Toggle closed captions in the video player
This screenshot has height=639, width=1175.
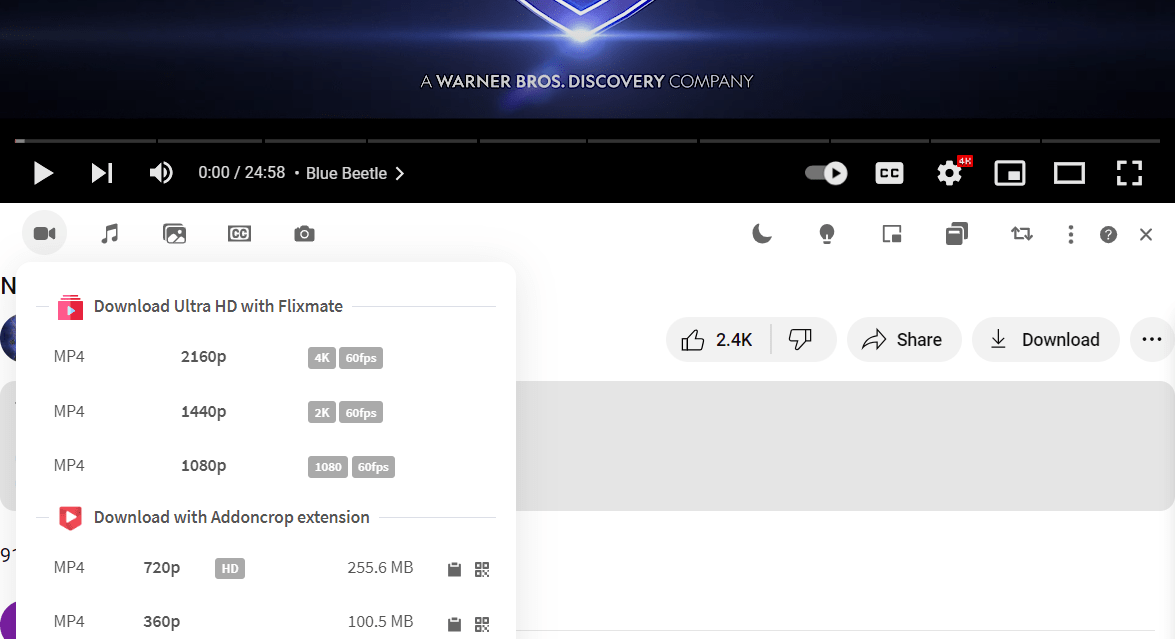coord(889,173)
